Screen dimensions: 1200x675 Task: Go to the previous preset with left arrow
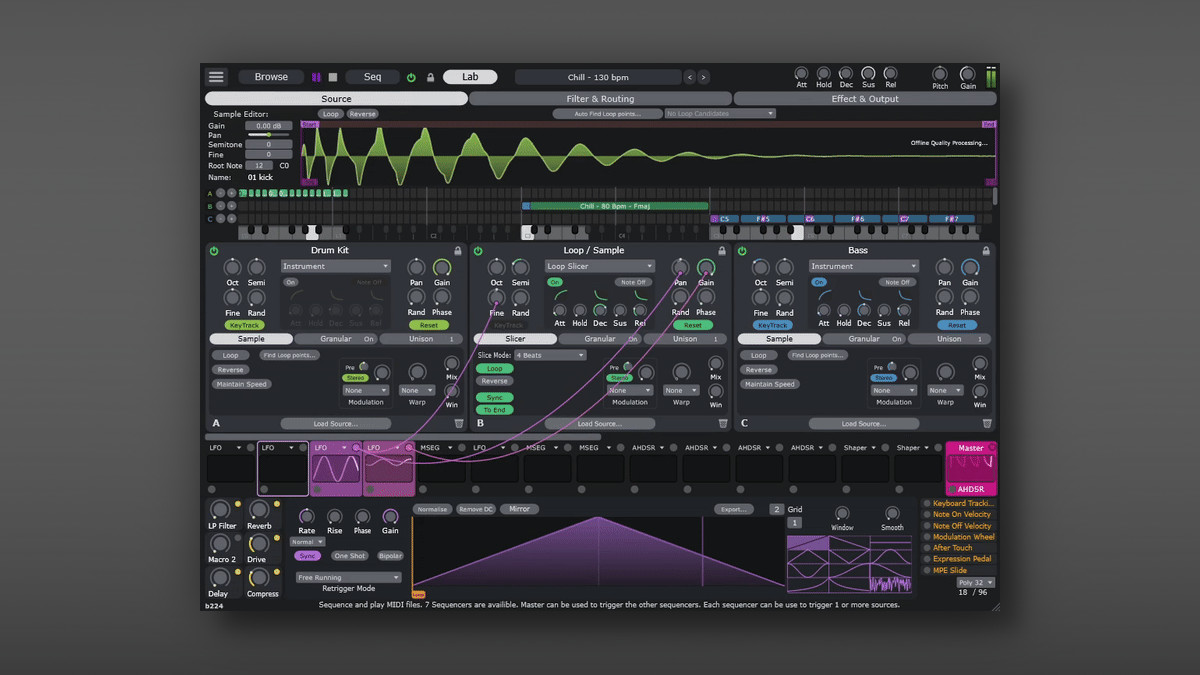coord(689,77)
